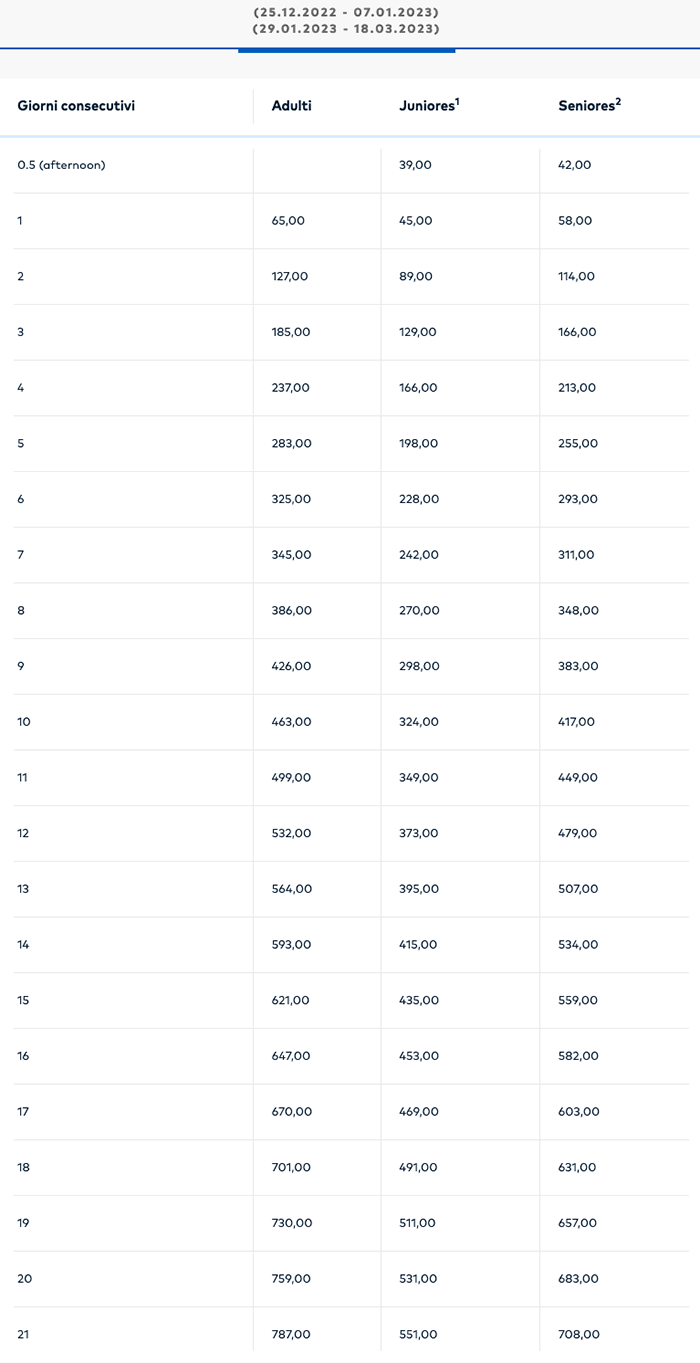Screen dimensions: 700x1363
Task: Click junior price 39,00 for afternoon
Action: (x=415, y=165)
